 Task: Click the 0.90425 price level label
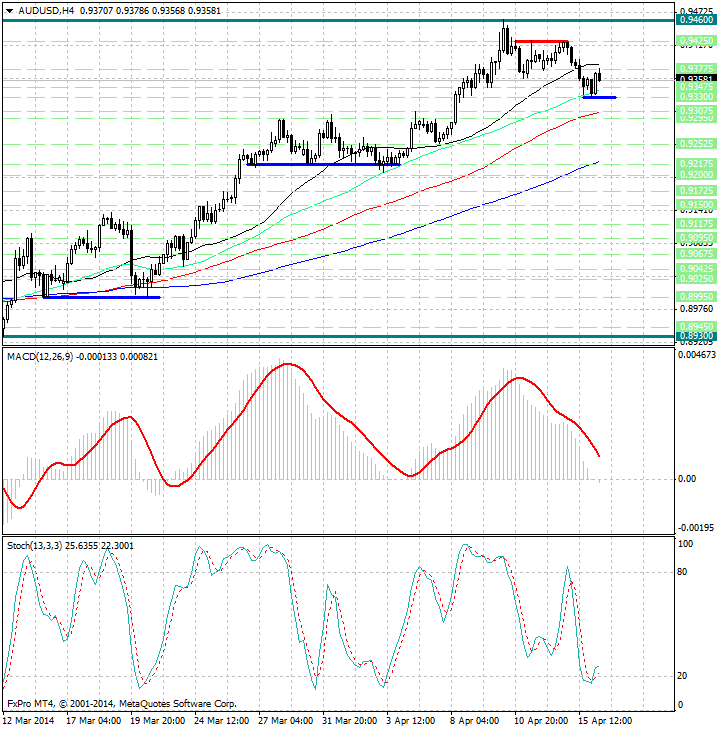(x=696, y=269)
